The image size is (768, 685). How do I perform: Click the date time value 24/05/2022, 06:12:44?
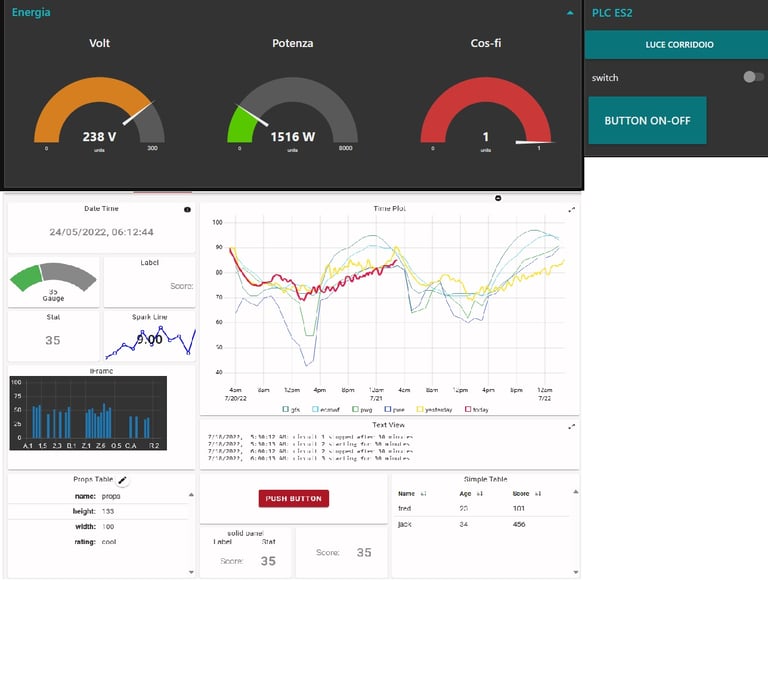101,232
